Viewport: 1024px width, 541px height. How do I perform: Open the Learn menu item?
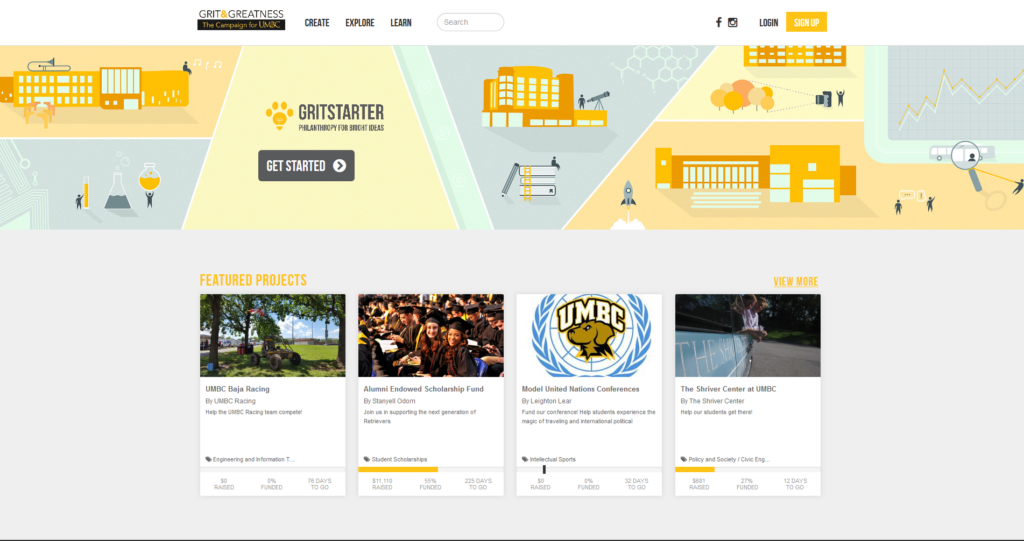(x=401, y=23)
